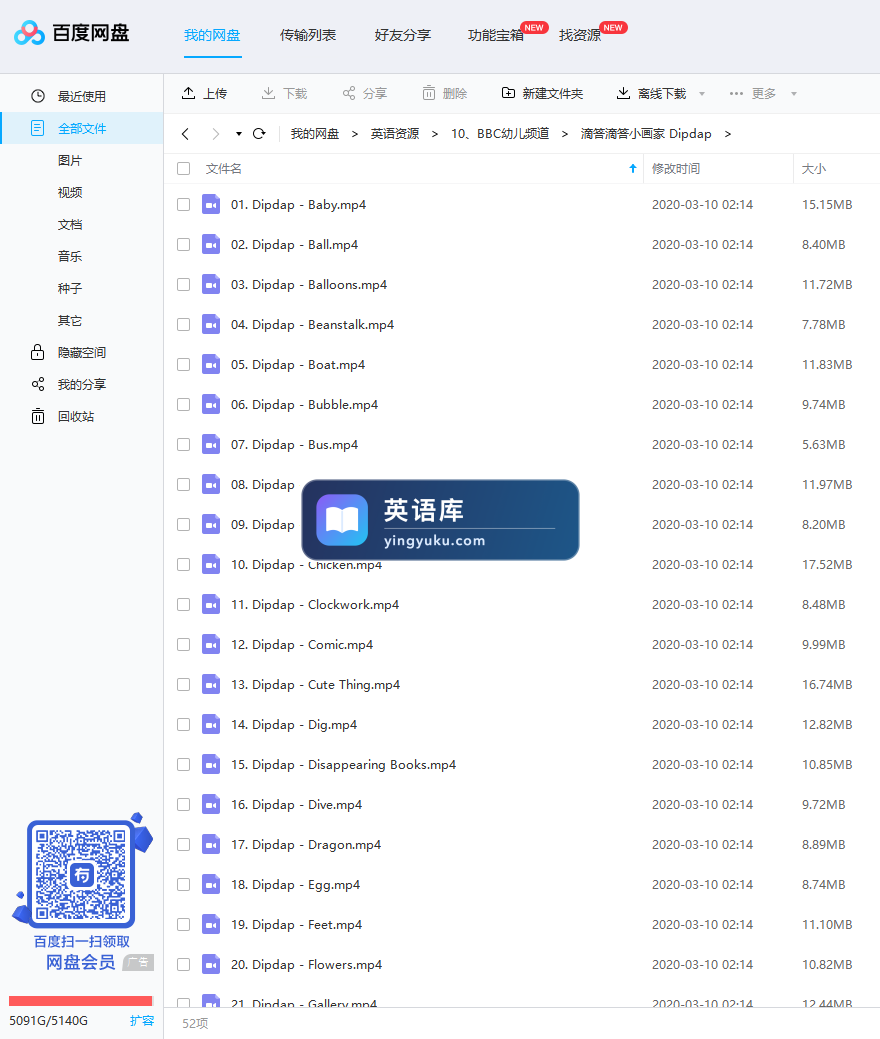Click the video icon of 14. Dipdap - Dig.mp4

click(211, 724)
